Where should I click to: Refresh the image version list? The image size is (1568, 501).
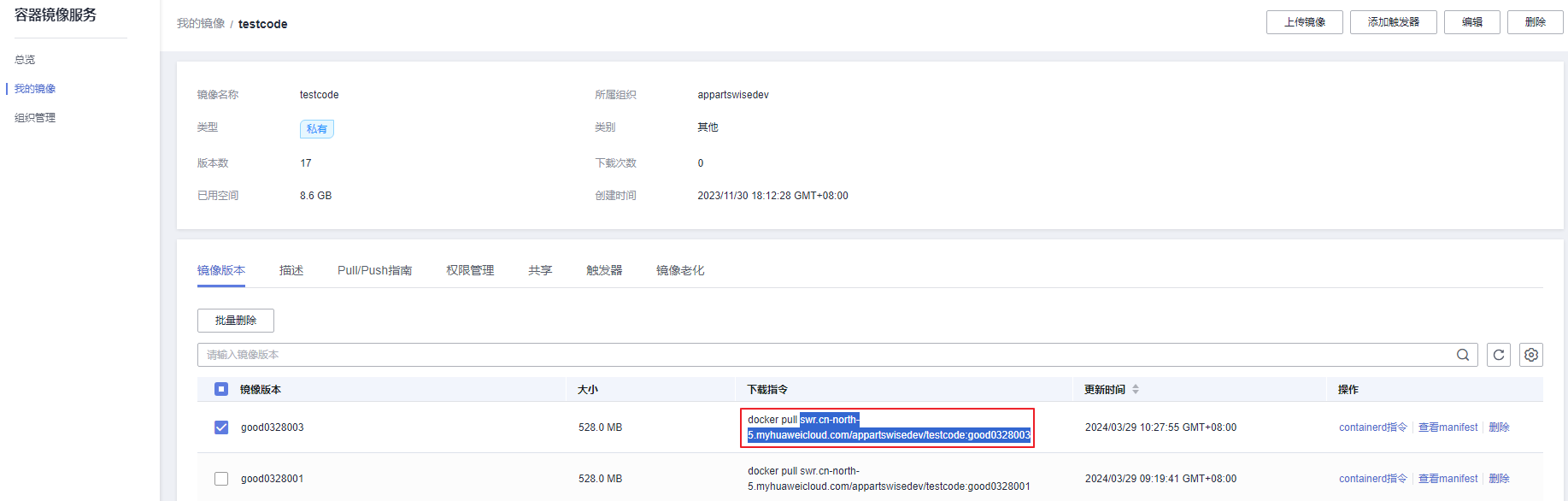1498,355
